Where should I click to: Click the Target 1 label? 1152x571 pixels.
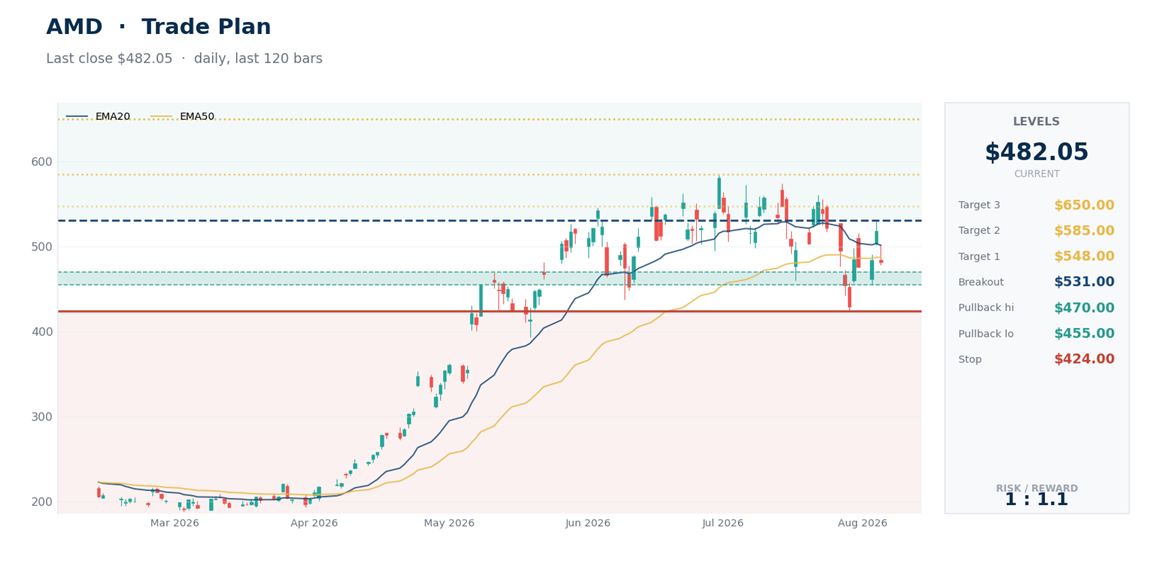[x=979, y=256]
